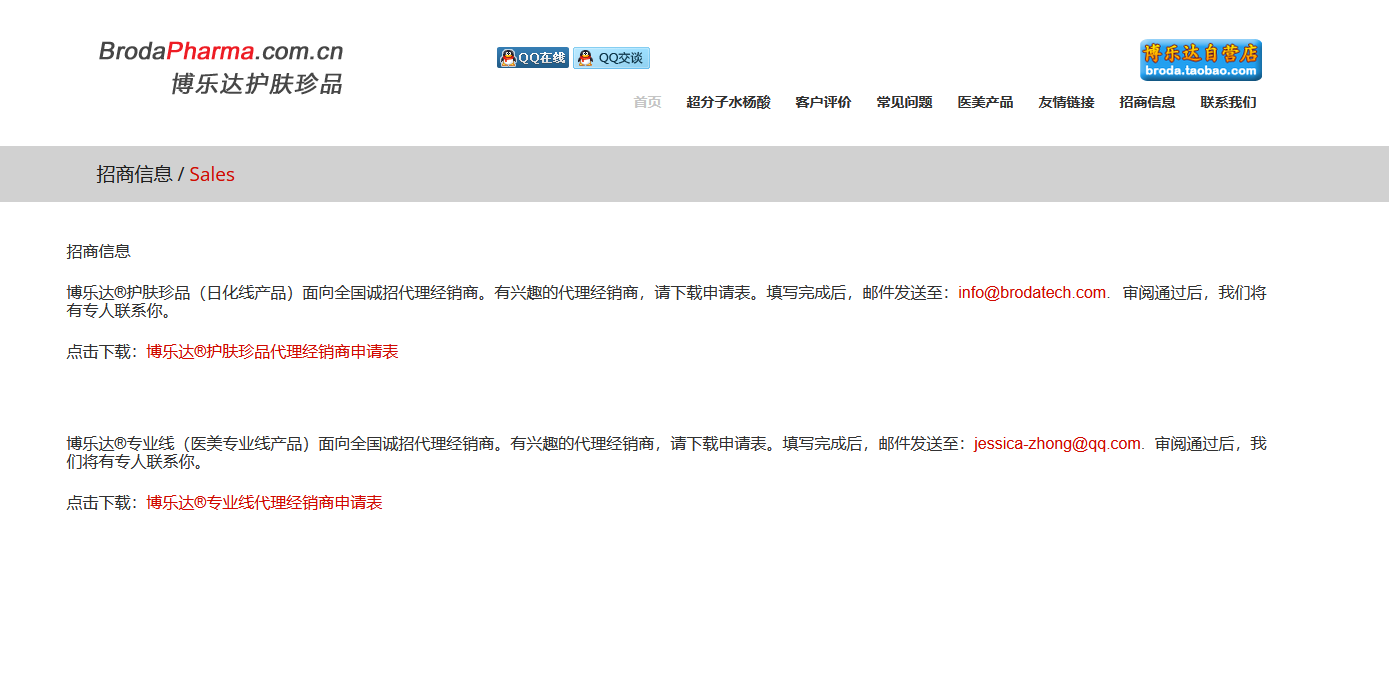Image resolution: width=1389 pixels, height=691 pixels.
Task: Open the 友情链接 menu item
Action: 1066,102
